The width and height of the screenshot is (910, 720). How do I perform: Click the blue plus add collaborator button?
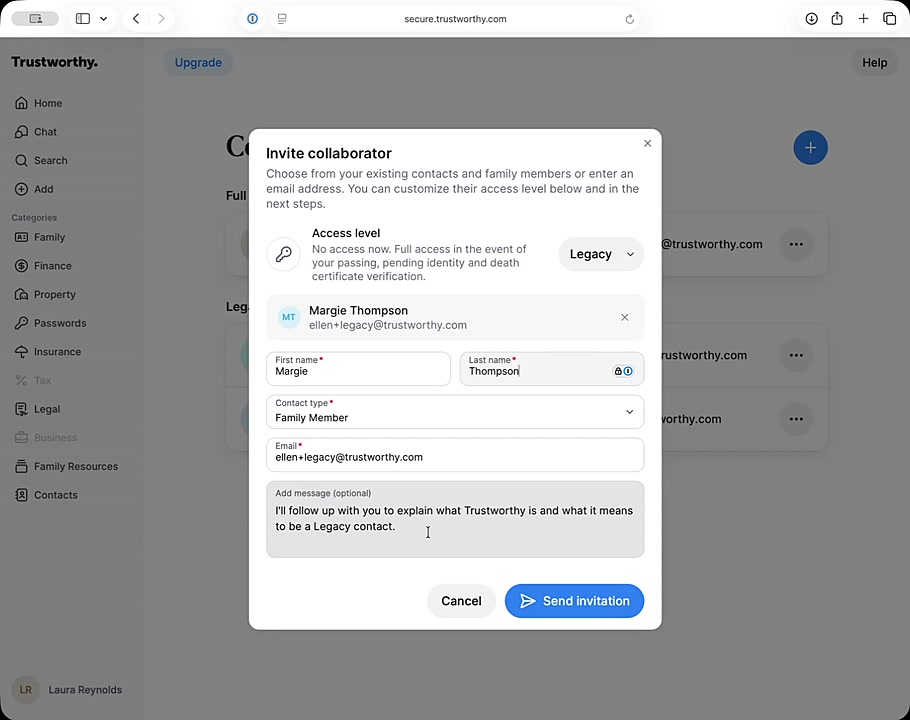click(810, 147)
